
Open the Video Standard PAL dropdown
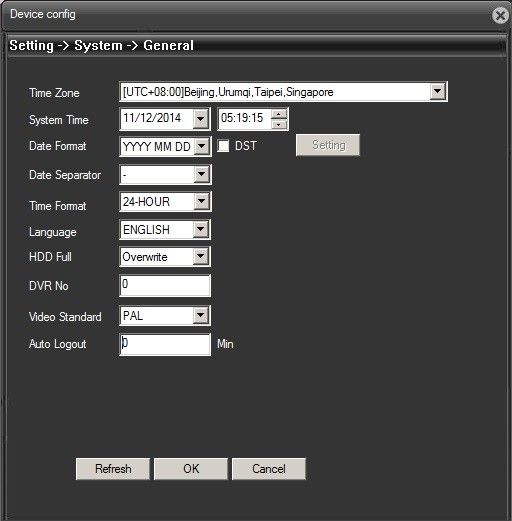click(201, 315)
